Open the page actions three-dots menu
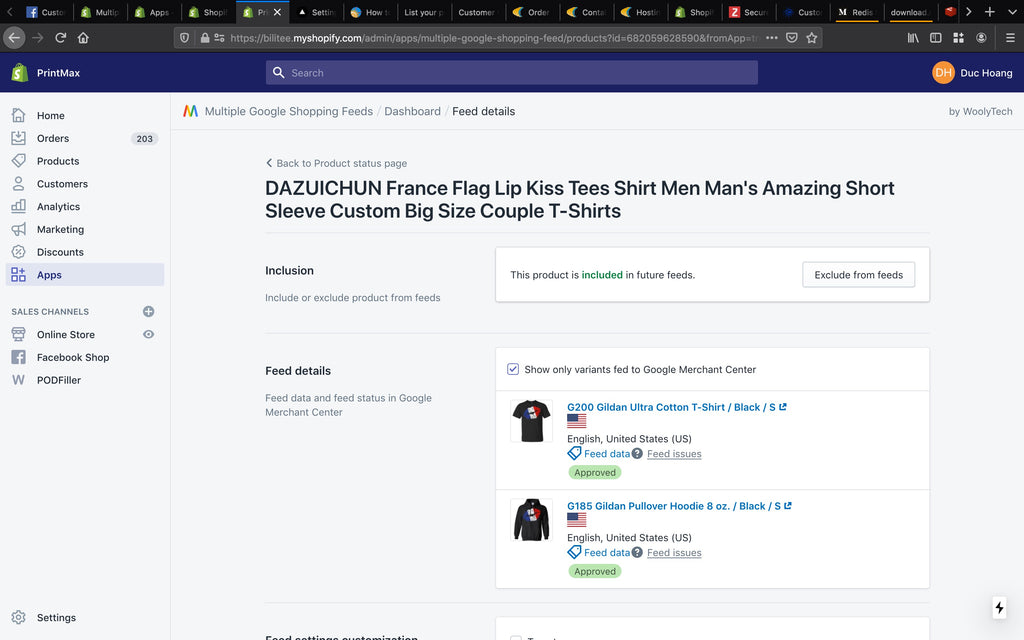Image resolution: width=1024 pixels, height=640 pixels. [772, 38]
